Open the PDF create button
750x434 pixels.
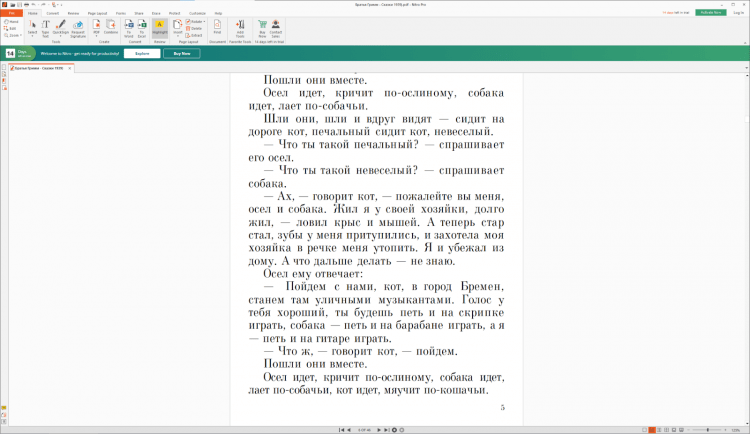96,26
